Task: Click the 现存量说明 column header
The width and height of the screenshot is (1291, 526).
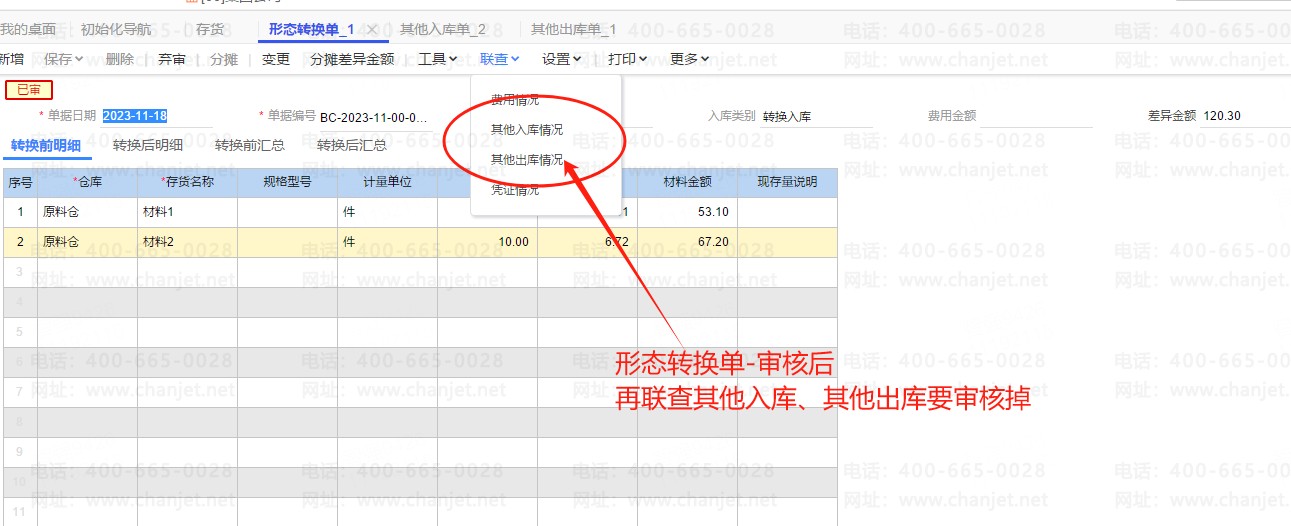Action: pyautogui.click(x=788, y=183)
